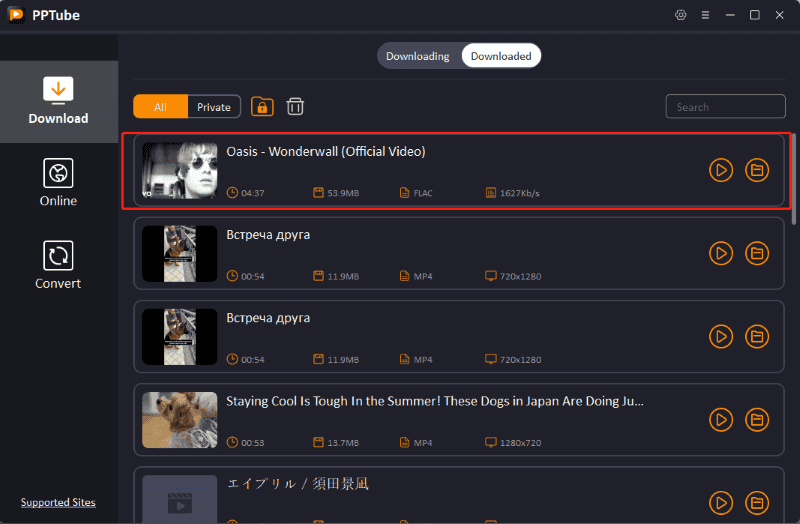Open folder for Staying Cool dogs video
Image resolution: width=800 pixels, height=524 pixels.
click(x=757, y=419)
